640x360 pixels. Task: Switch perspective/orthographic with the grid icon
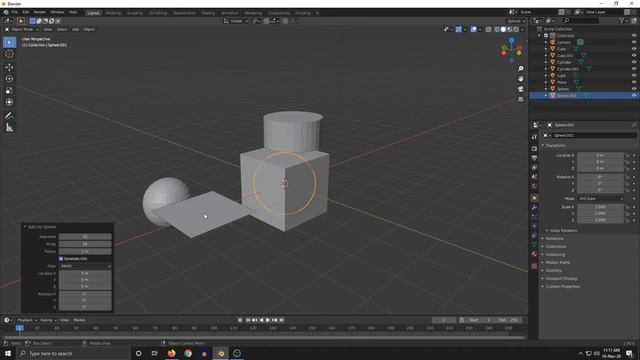520,99
